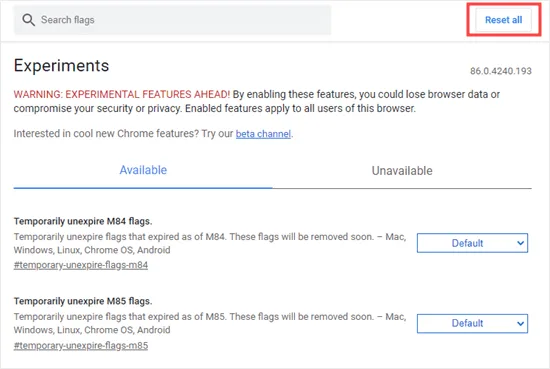Image resolution: width=550 pixels, height=369 pixels.
Task: Open the M84 flags Default dropdown
Action: tap(472, 243)
